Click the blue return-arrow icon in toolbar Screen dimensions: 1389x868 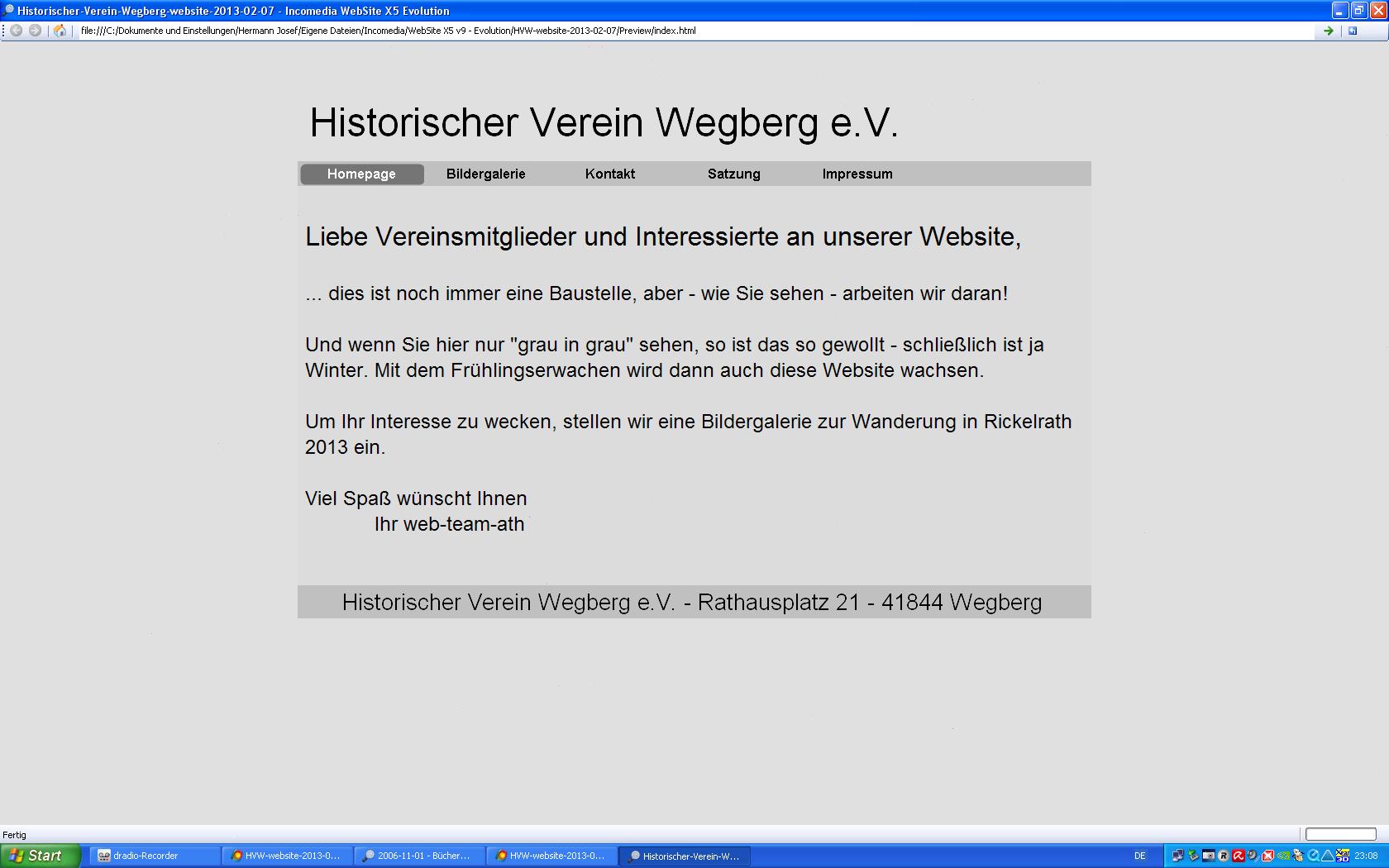(1353, 31)
